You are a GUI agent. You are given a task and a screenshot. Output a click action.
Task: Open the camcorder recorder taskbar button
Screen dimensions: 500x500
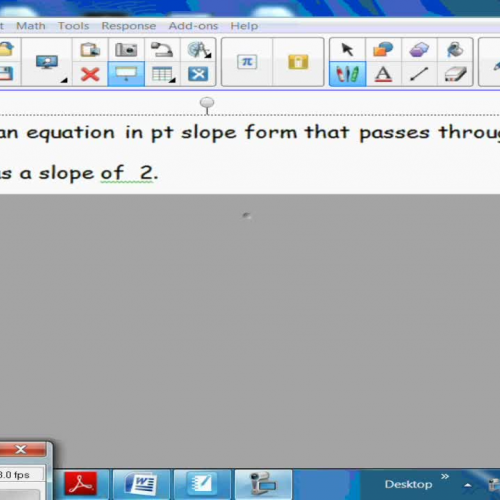(x=263, y=484)
